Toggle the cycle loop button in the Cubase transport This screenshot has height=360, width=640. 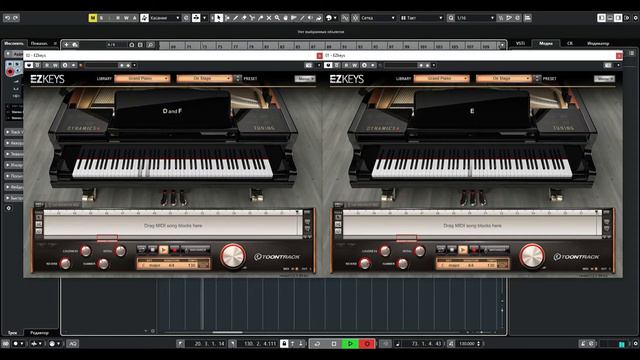tap(317, 344)
